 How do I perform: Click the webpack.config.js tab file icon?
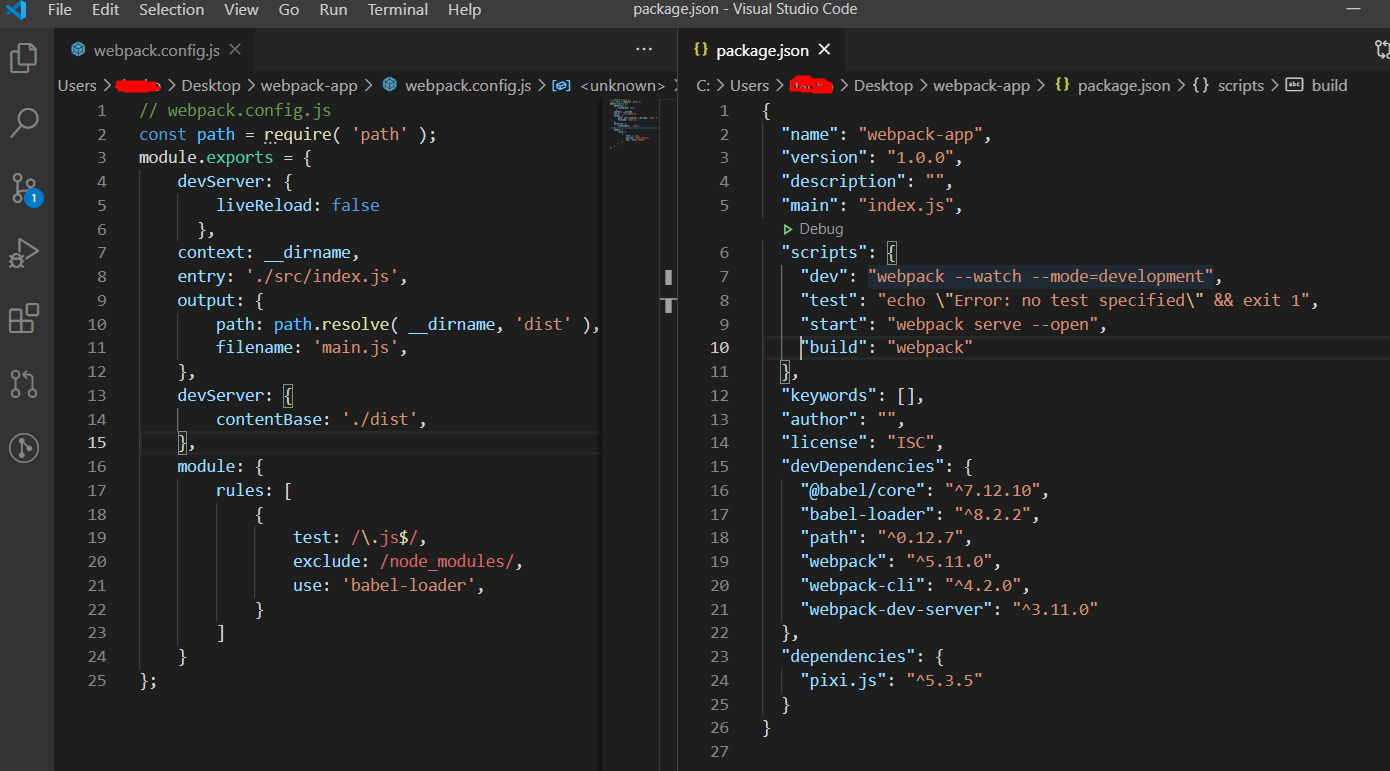pyautogui.click(x=79, y=50)
